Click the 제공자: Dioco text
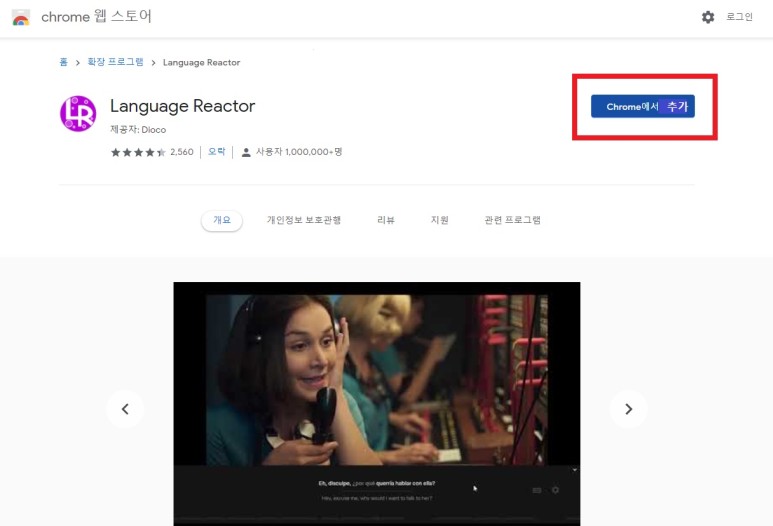The height and width of the screenshot is (526, 773). click(138, 130)
